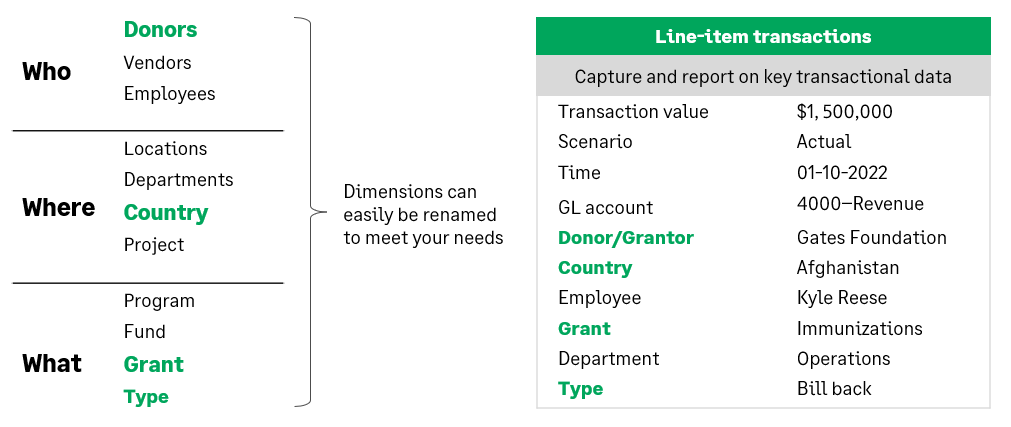Screen dimensions: 1011x427
Task: Click Fund in the What group
Action: [144, 332]
